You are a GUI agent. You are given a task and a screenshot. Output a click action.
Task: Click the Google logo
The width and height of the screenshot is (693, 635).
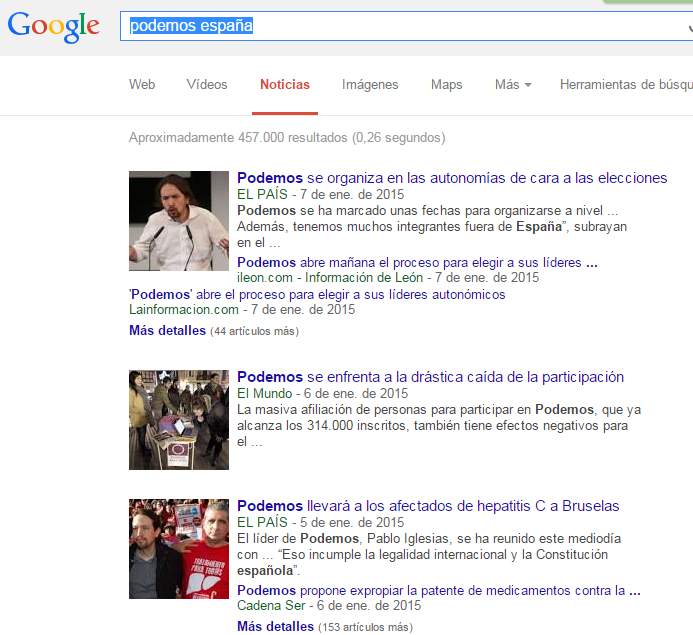[53, 27]
